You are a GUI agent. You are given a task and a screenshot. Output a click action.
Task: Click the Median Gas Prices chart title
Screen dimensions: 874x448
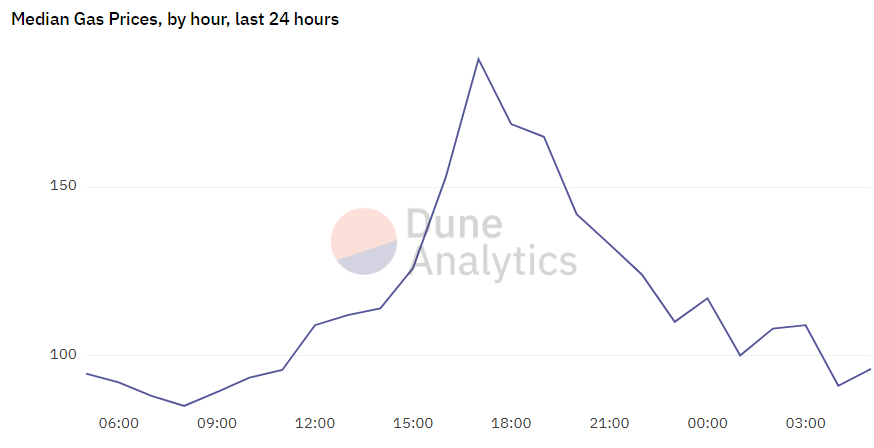[175, 20]
